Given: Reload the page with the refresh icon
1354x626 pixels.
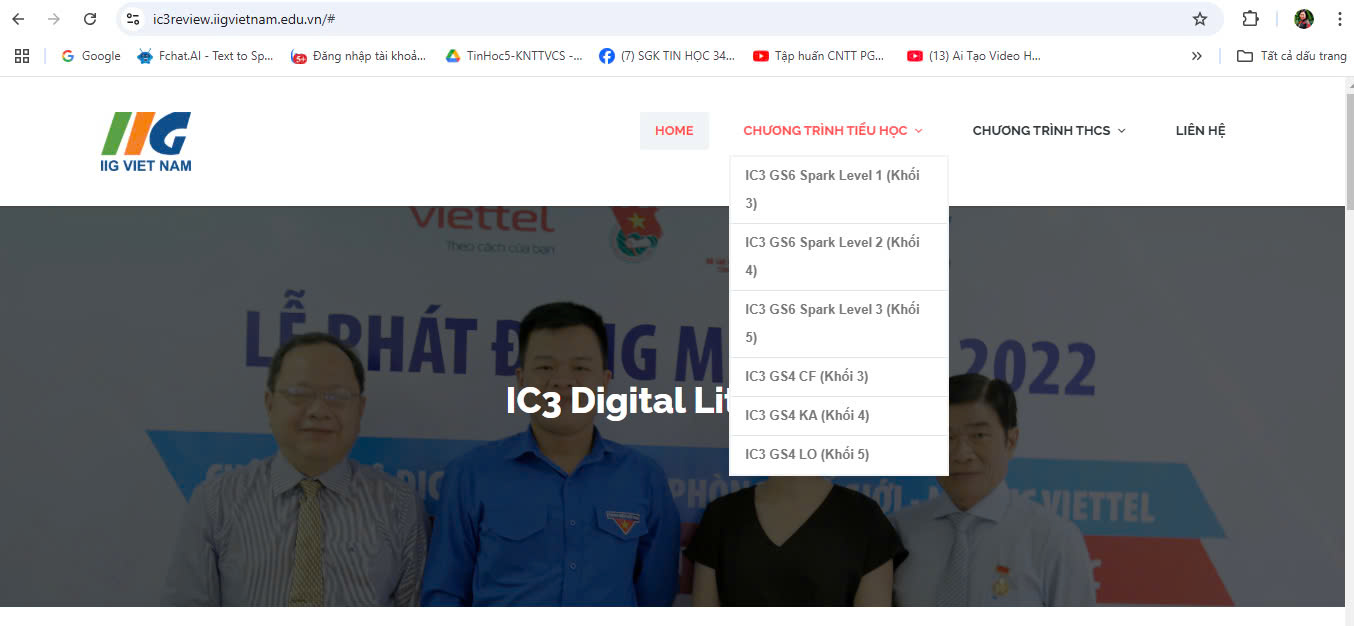Looking at the screenshot, I should click(90, 19).
